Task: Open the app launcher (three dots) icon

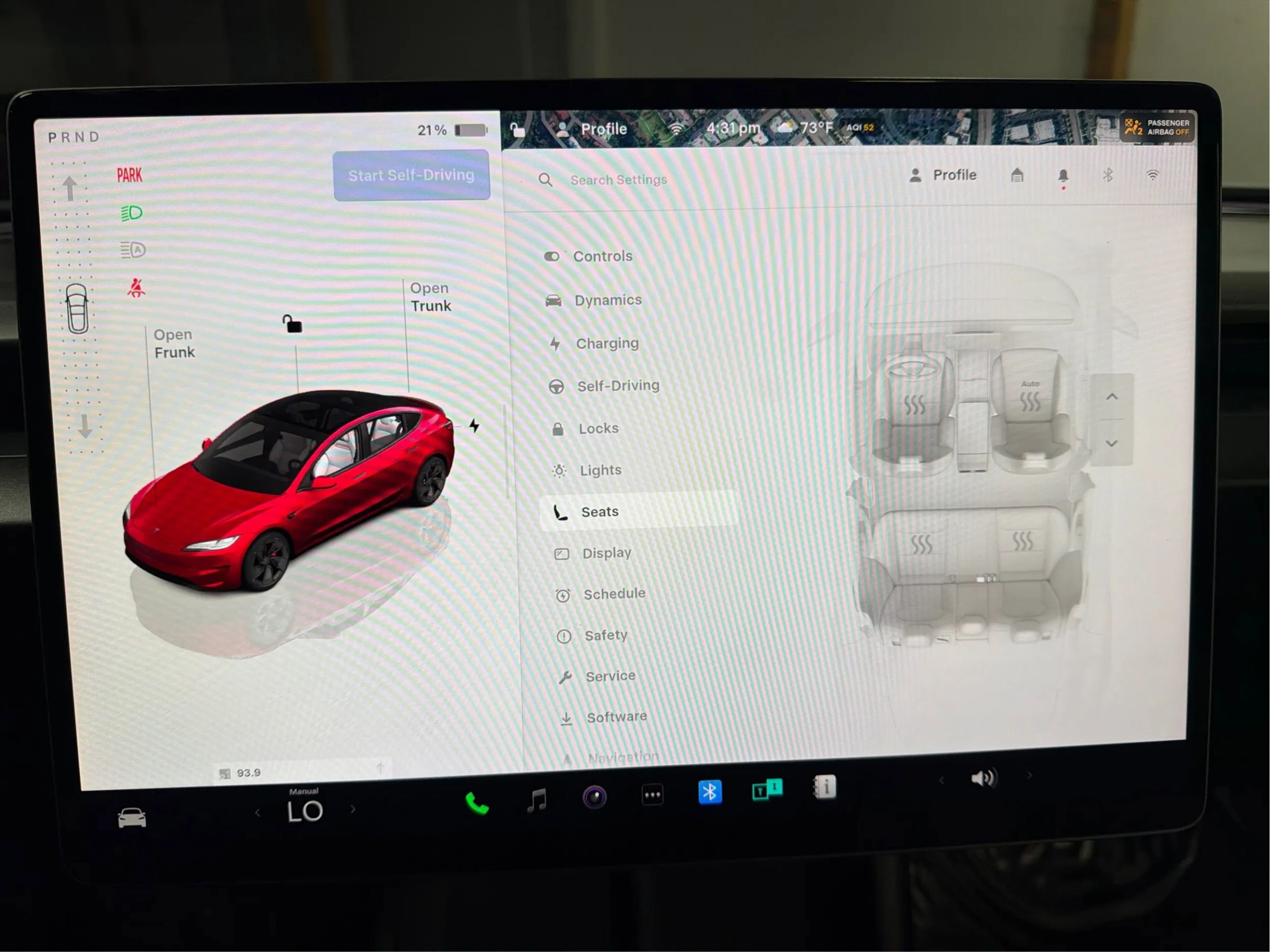Action: (652, 794)
